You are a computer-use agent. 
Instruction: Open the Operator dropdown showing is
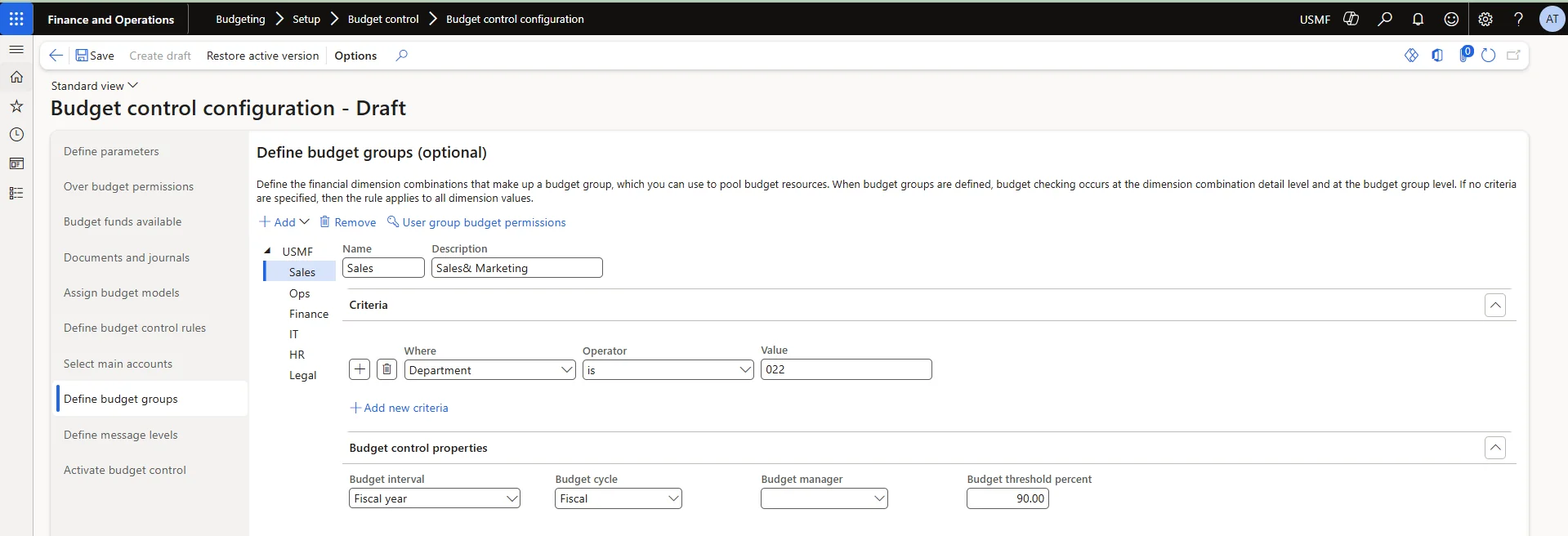(668, 369)
